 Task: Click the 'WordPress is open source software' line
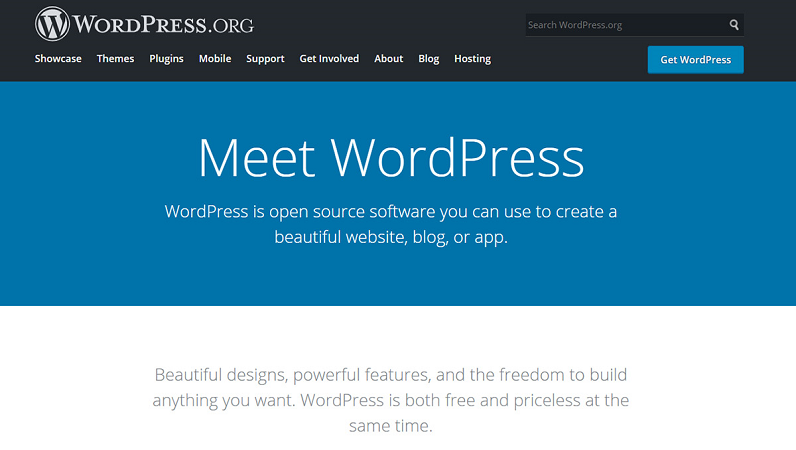(391, 212)
